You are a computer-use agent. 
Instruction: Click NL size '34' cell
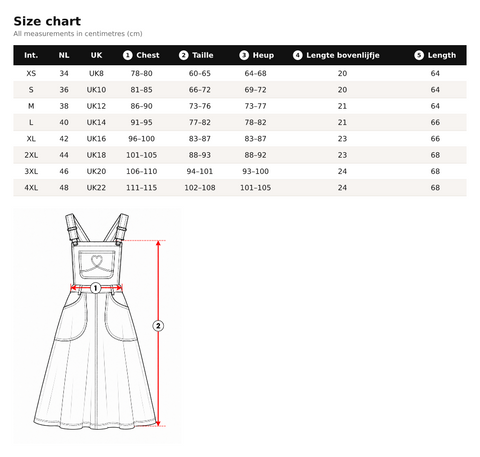pyautogui.click(x=64, y=73)
